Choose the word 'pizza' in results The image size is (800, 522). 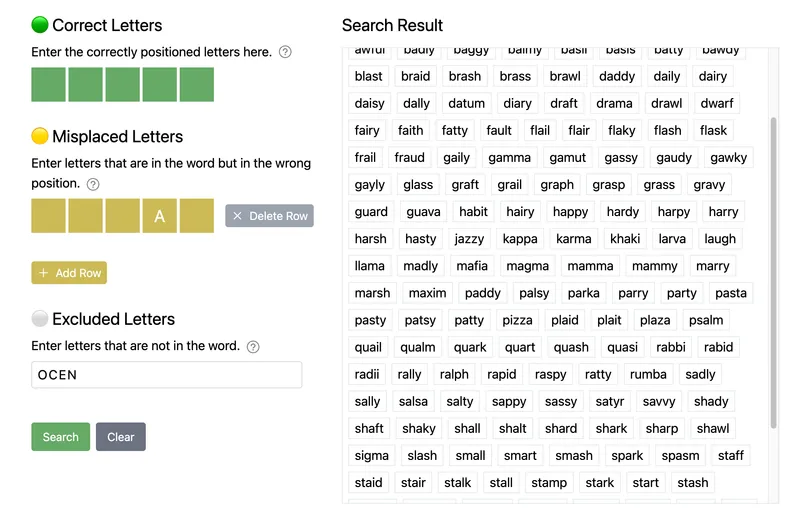point(517,320)
